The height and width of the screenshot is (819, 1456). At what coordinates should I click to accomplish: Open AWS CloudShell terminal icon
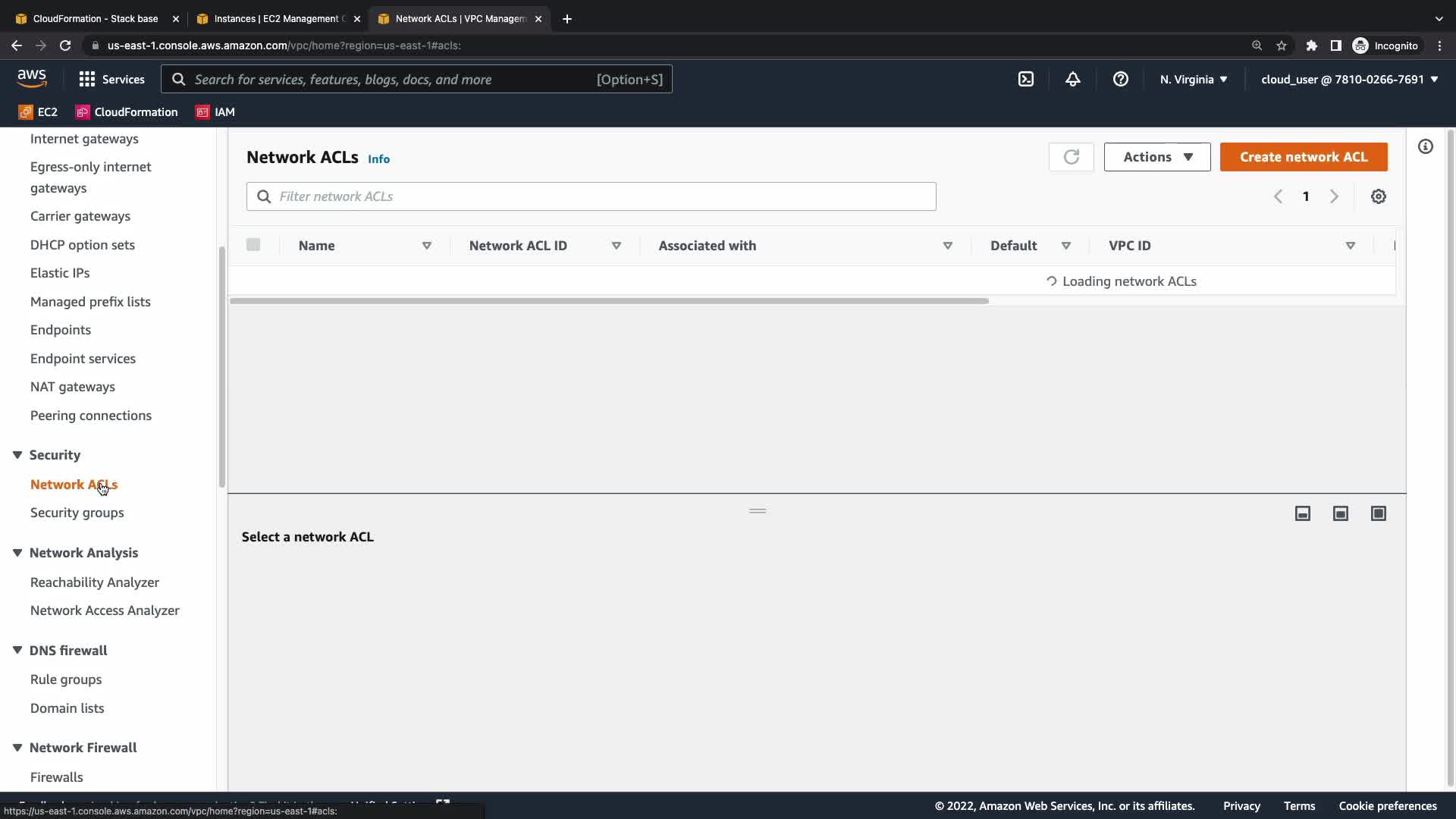(1025, 79)
